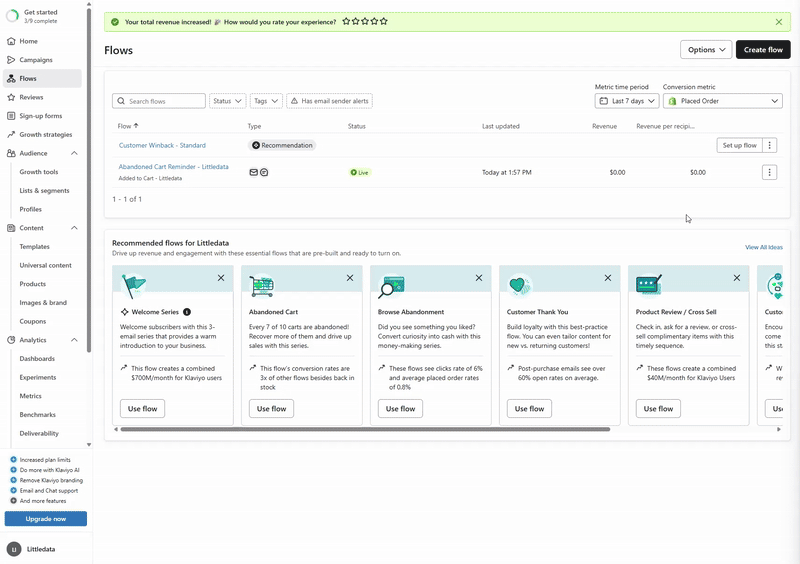800x564 pixels.
Task: Open more options for Customer Winback row
Action: 769,145
